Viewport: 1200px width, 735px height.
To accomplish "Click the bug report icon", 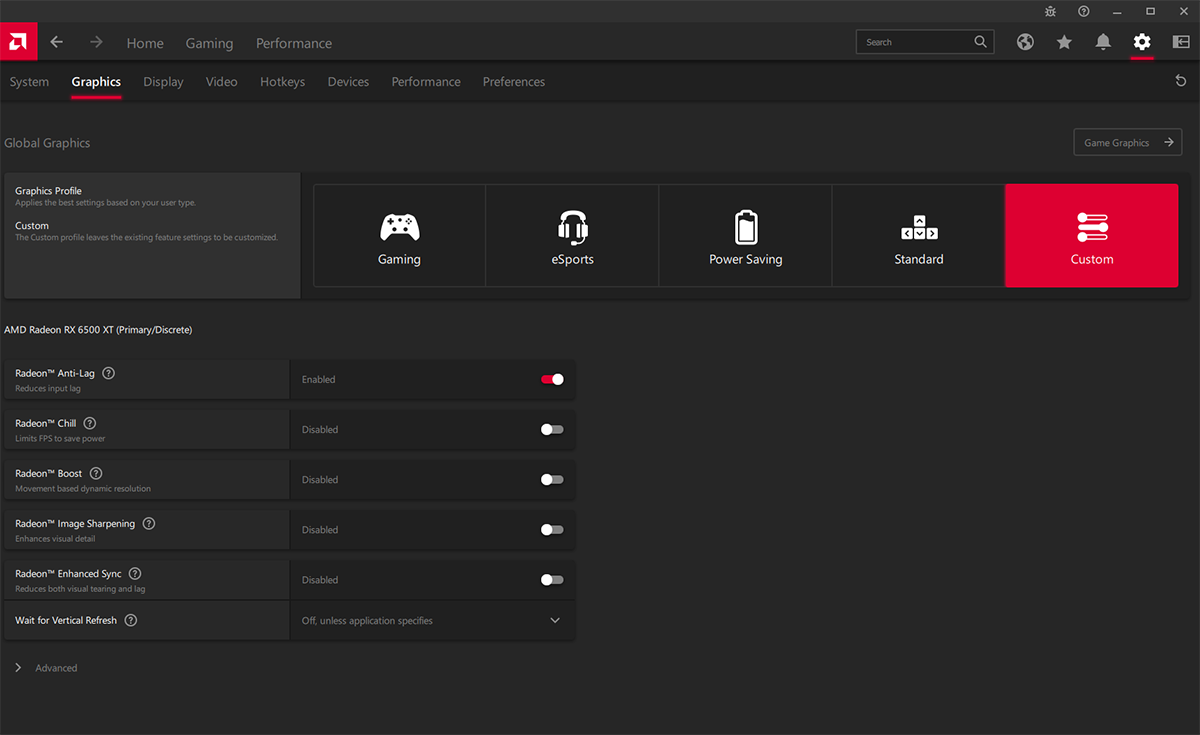I will 1050,11.
